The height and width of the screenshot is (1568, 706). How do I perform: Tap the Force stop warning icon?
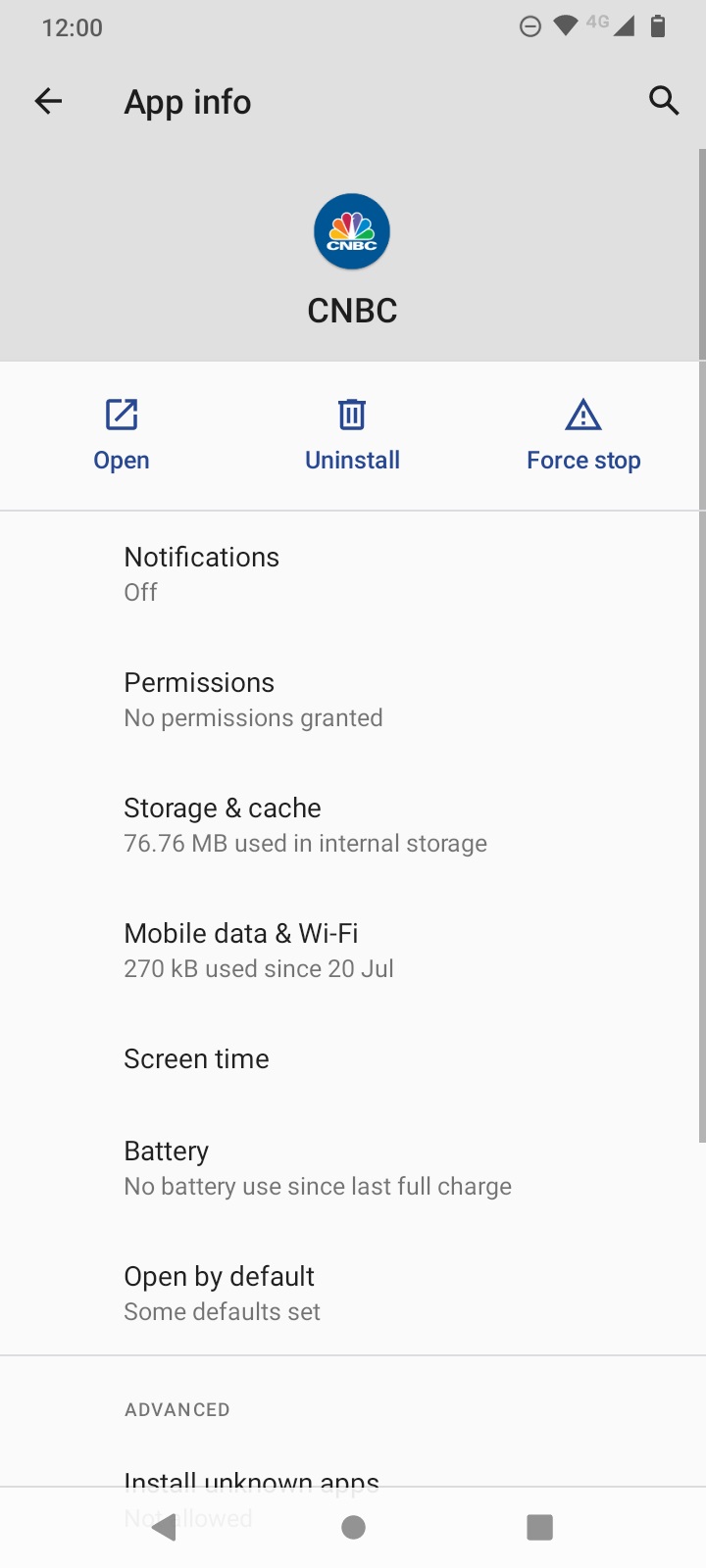click(x=583, y=415)
